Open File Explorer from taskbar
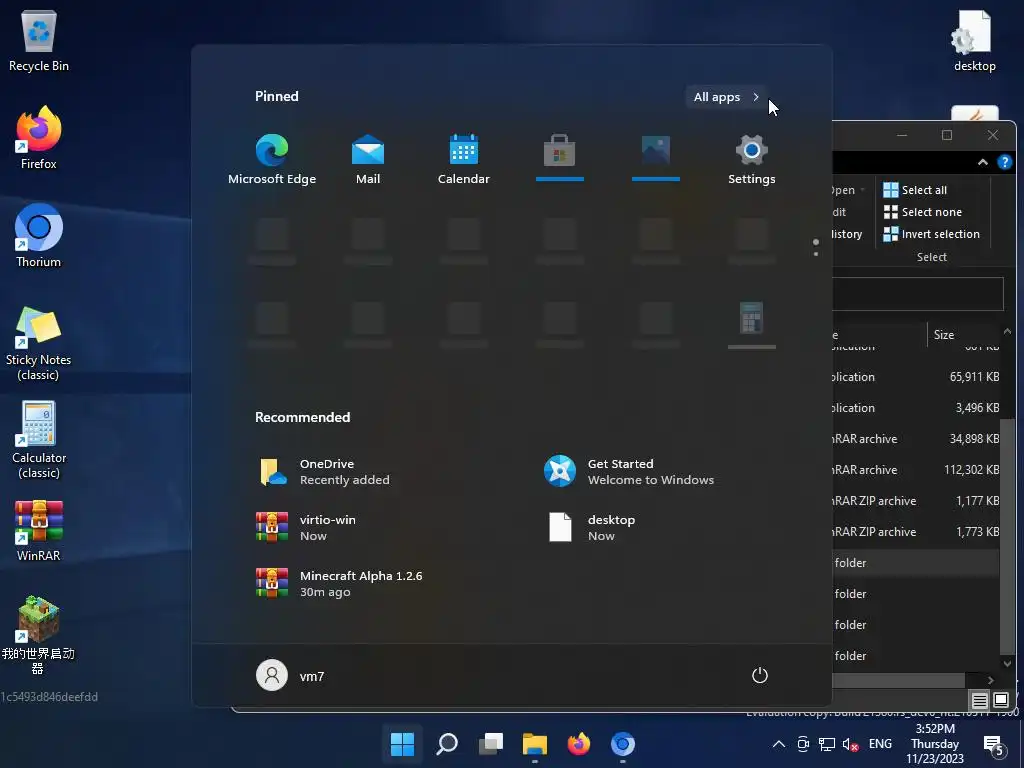1024x768 pixels. [x=535, y=743]
